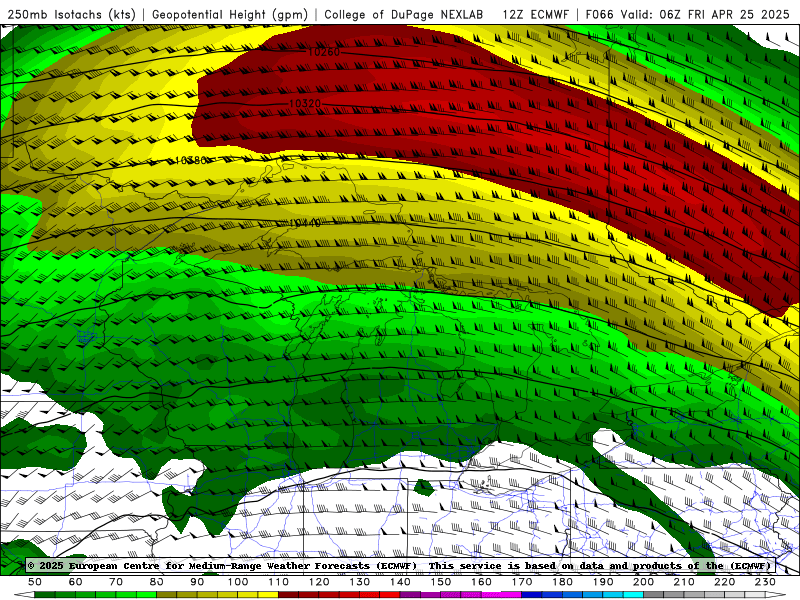
Task: Click the 80 knot legend label
Action: (x=157, y=582)
